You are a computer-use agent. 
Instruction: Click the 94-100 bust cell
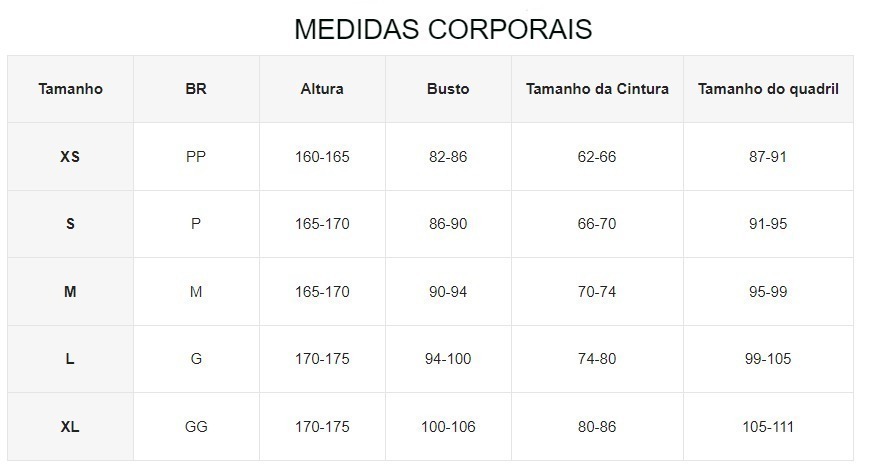pos(448,359)
